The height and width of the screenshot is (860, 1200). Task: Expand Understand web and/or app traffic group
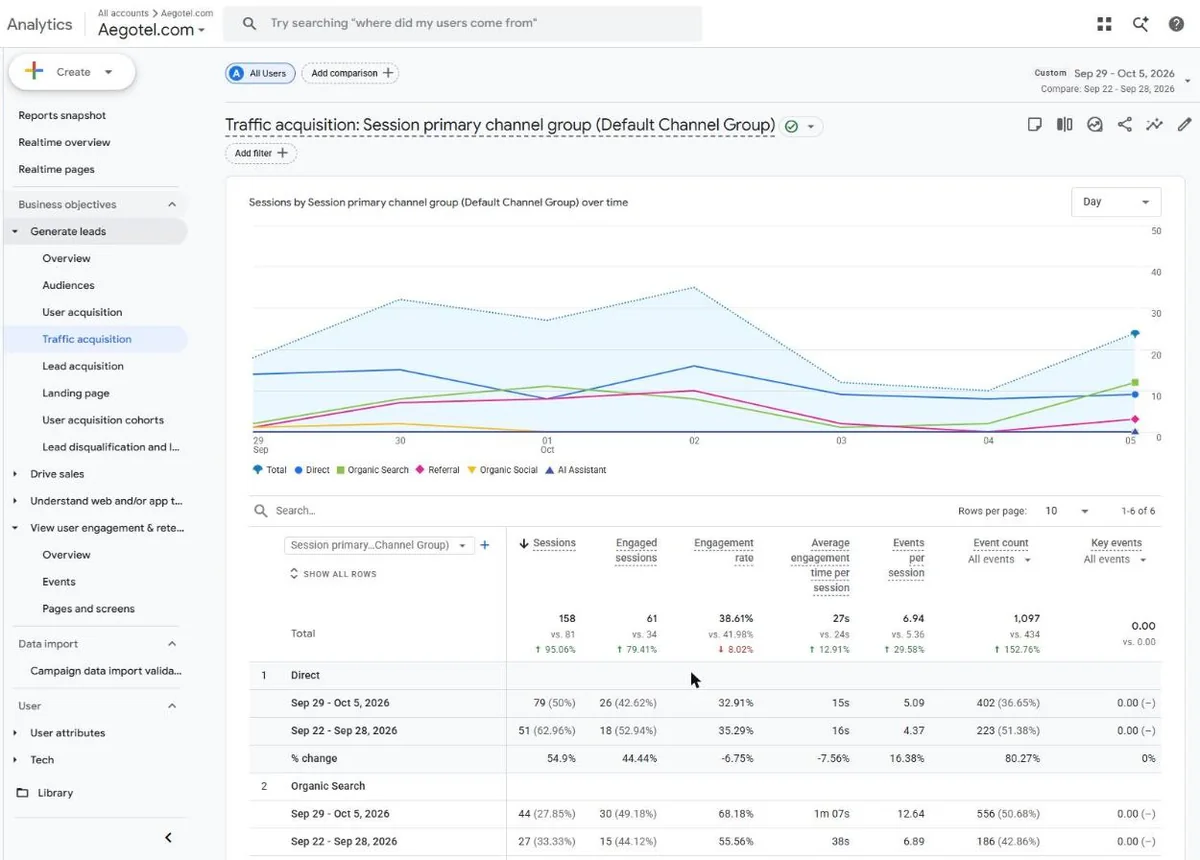[15, 501]
